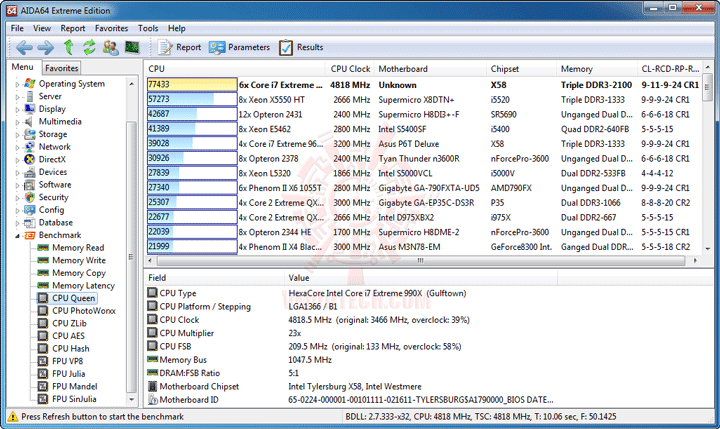Select CPU Hash benchmark

click(70, 349)
